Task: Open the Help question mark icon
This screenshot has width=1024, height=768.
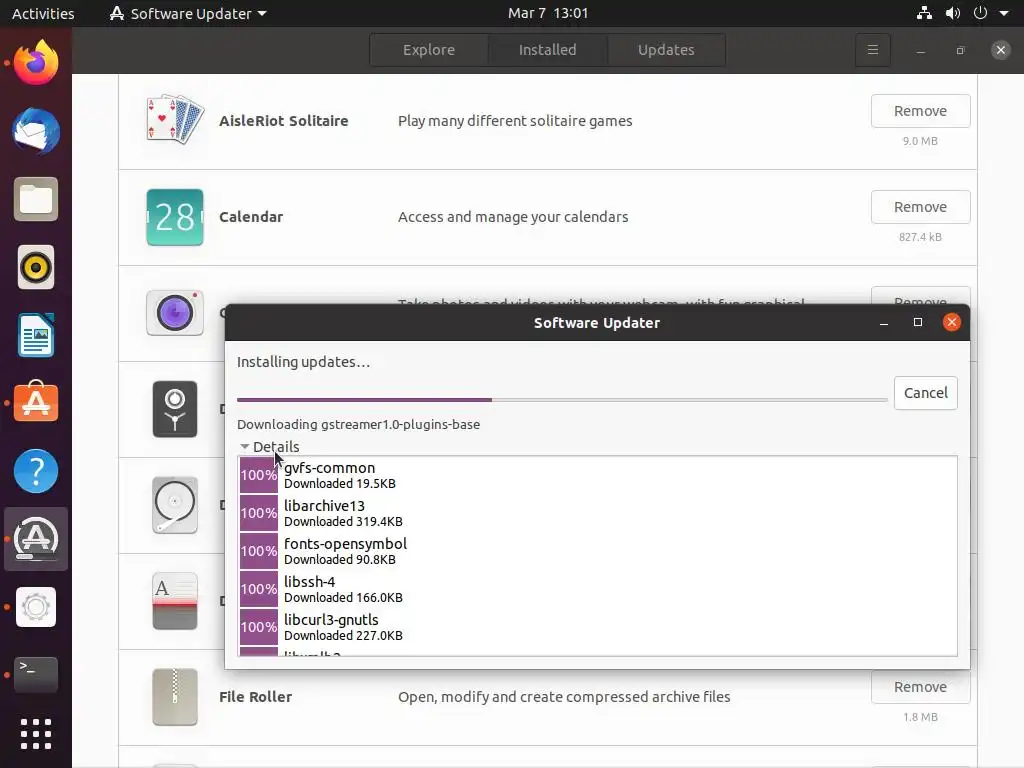Action: coord(36,471)
